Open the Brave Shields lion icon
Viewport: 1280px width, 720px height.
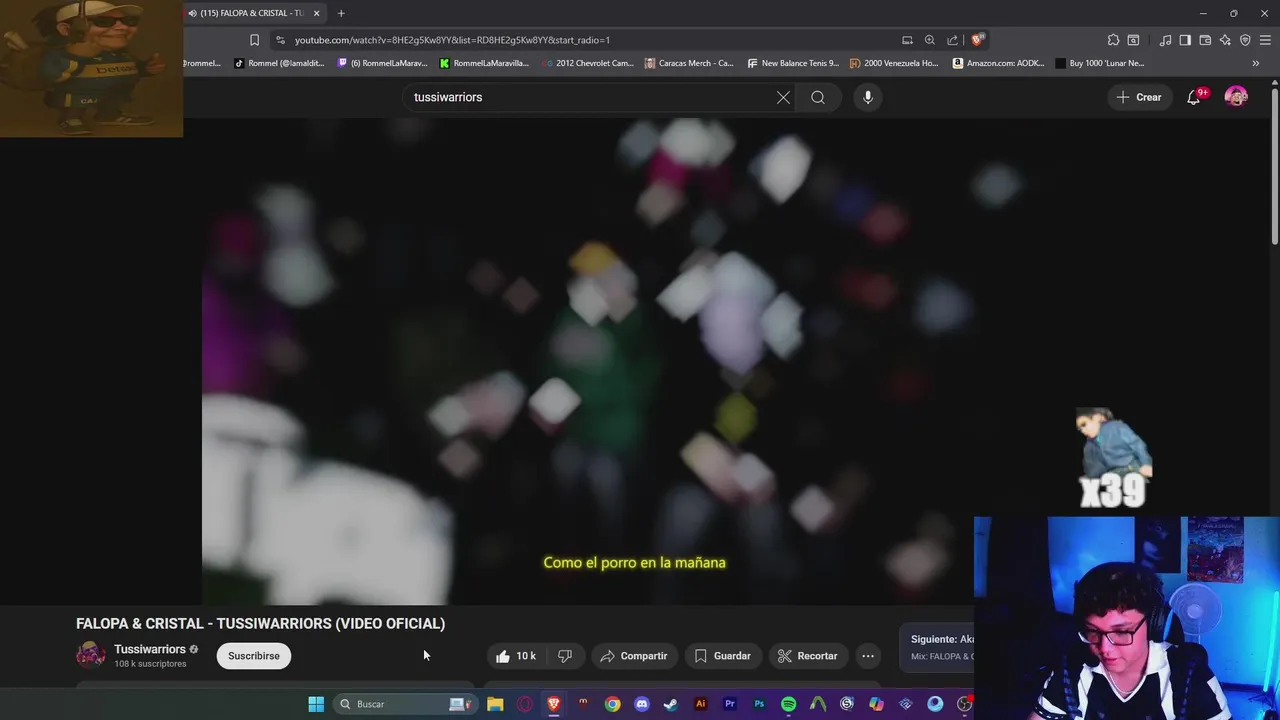pyautogui.click(x=978, y=40)
